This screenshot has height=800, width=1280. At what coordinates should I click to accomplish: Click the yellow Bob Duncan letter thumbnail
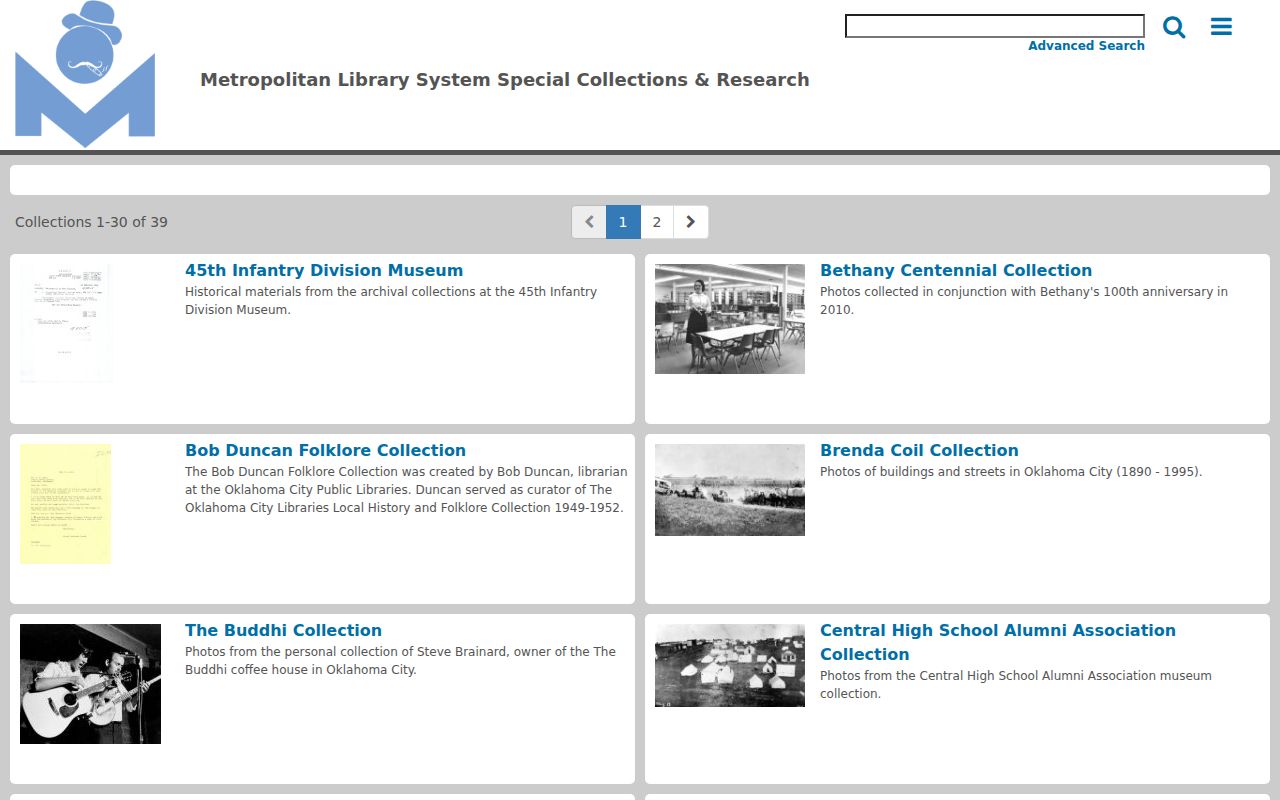66,504
